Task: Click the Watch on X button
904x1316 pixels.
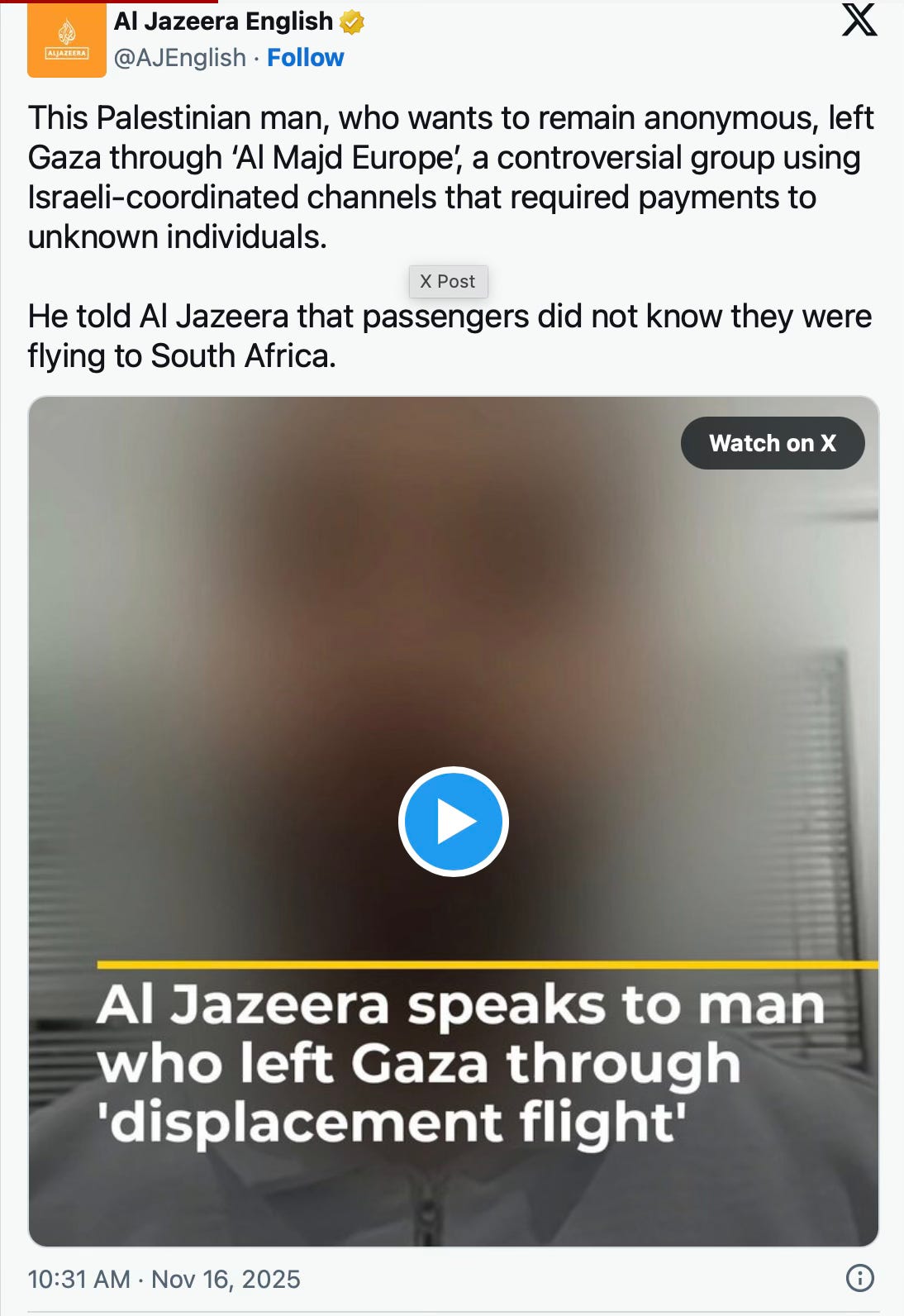Action: click(773, 443)
